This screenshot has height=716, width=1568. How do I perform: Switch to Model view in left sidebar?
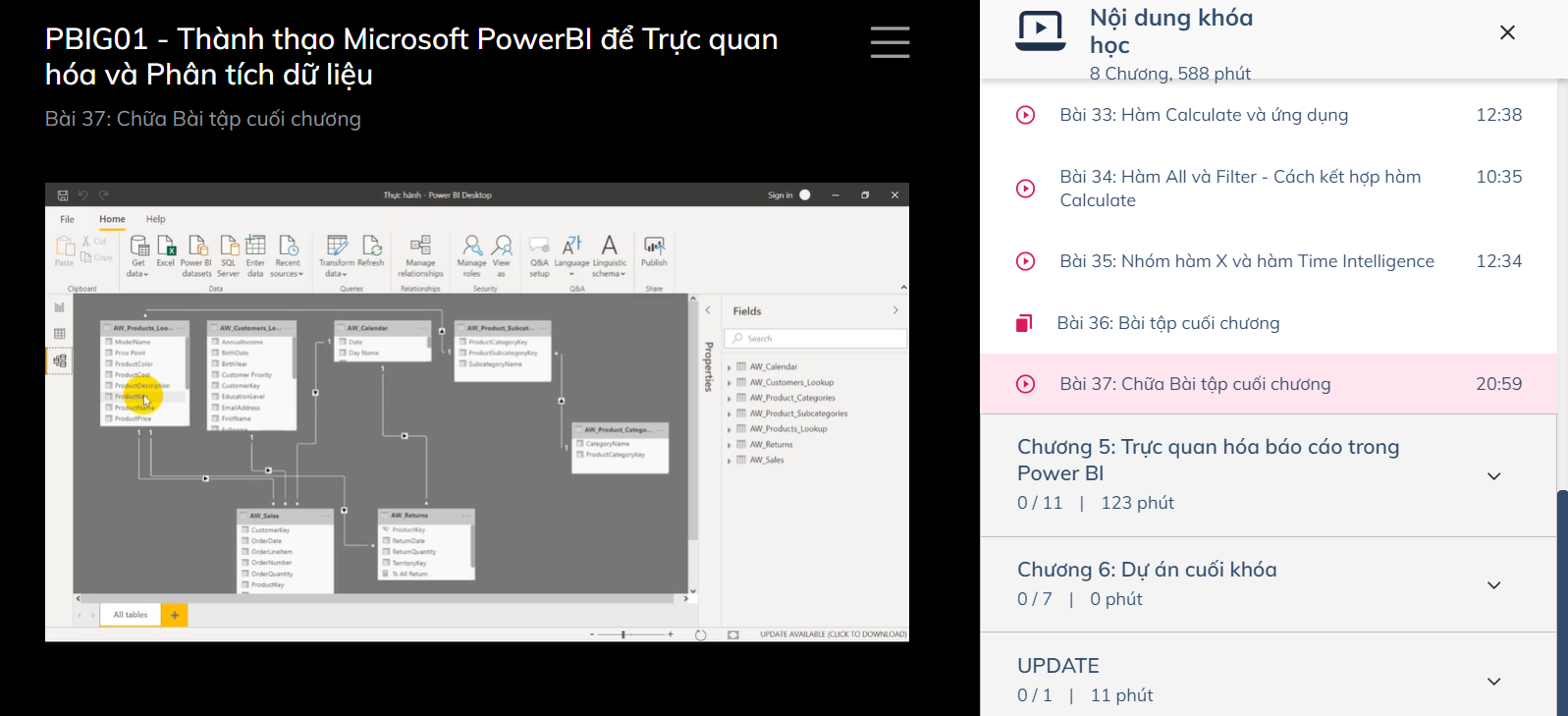(x=60, y=361)
